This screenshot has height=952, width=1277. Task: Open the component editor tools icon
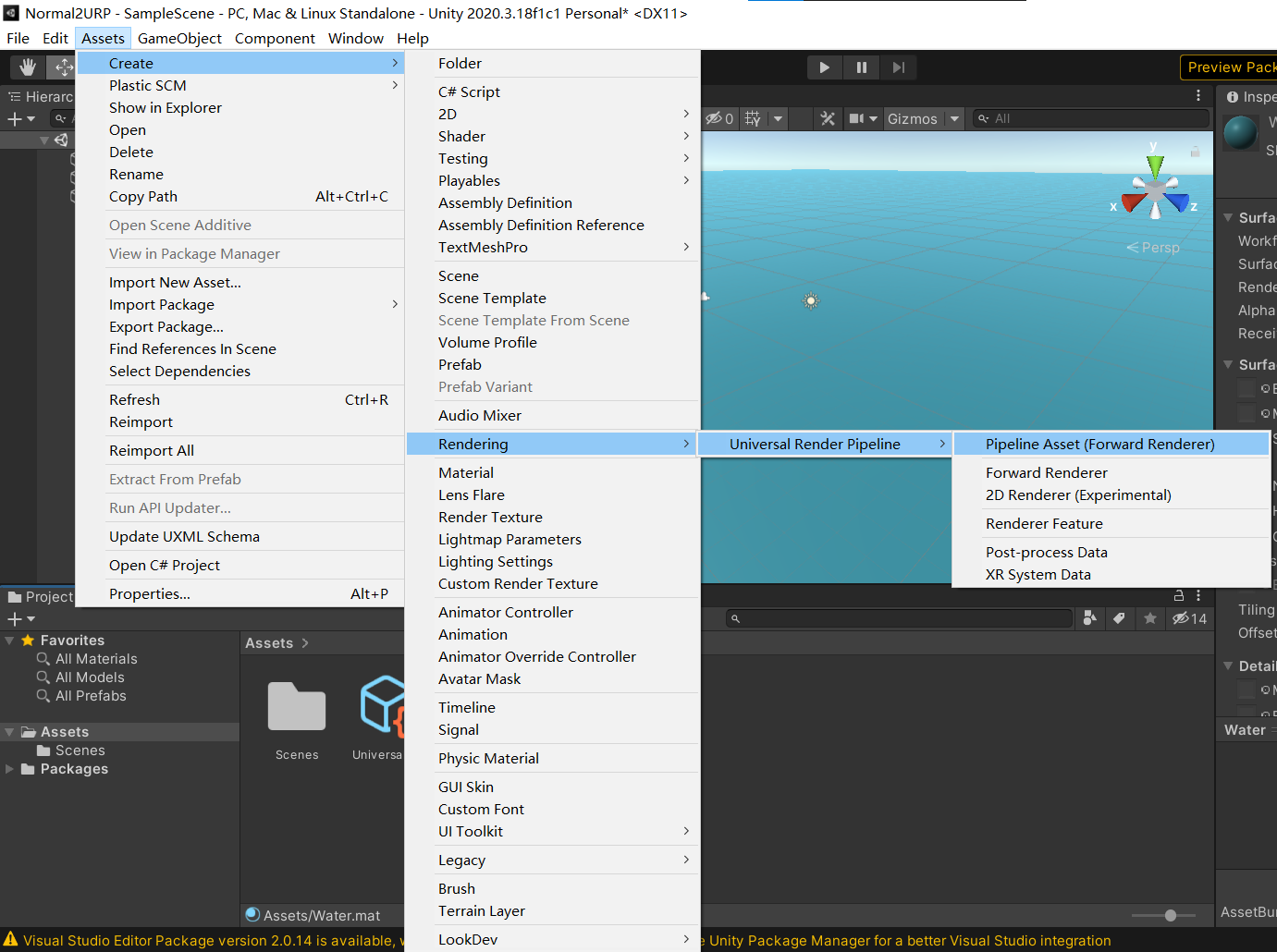[828, 118]
